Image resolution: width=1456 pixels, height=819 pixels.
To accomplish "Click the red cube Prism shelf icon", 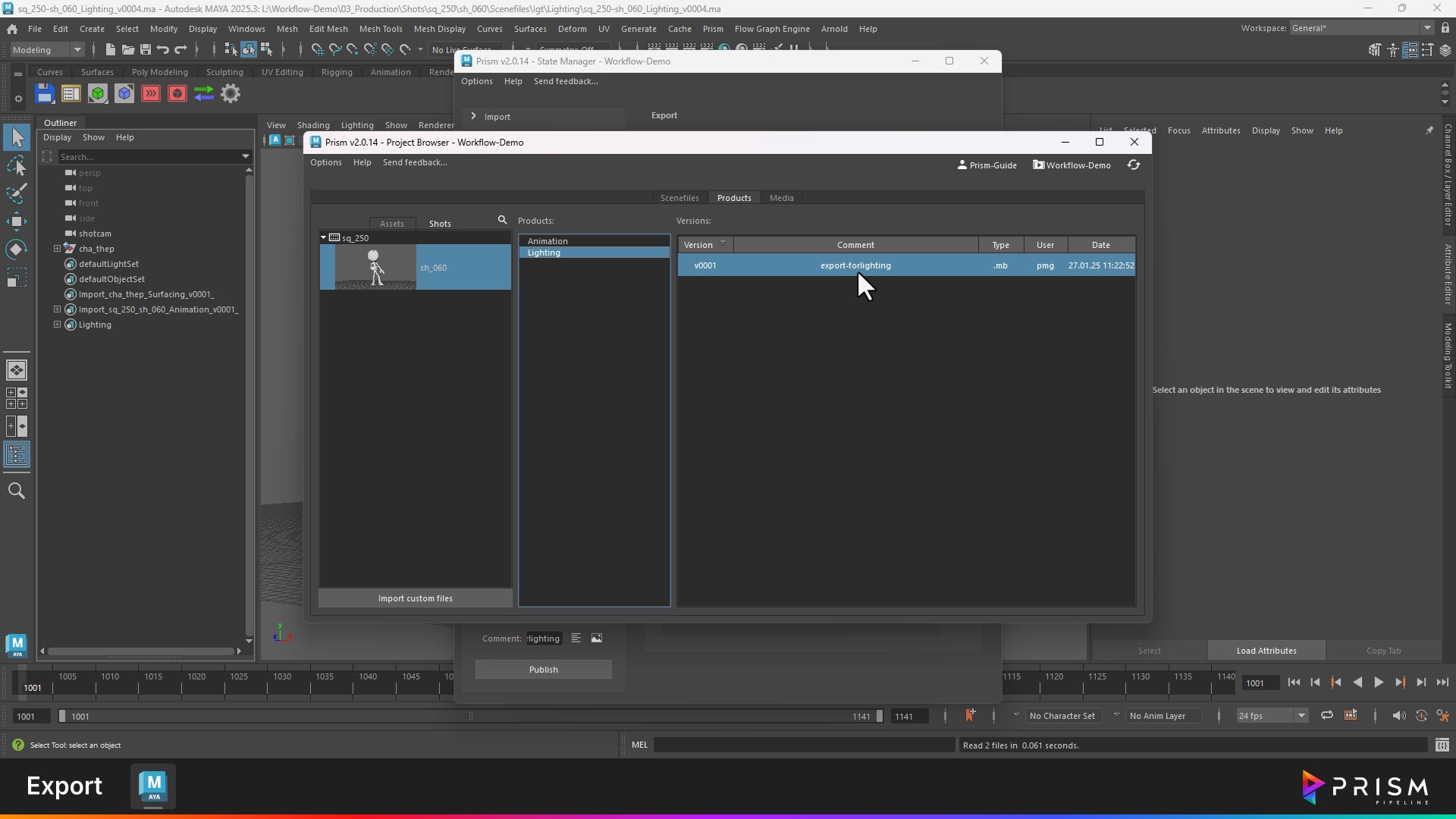I will 177,93.
